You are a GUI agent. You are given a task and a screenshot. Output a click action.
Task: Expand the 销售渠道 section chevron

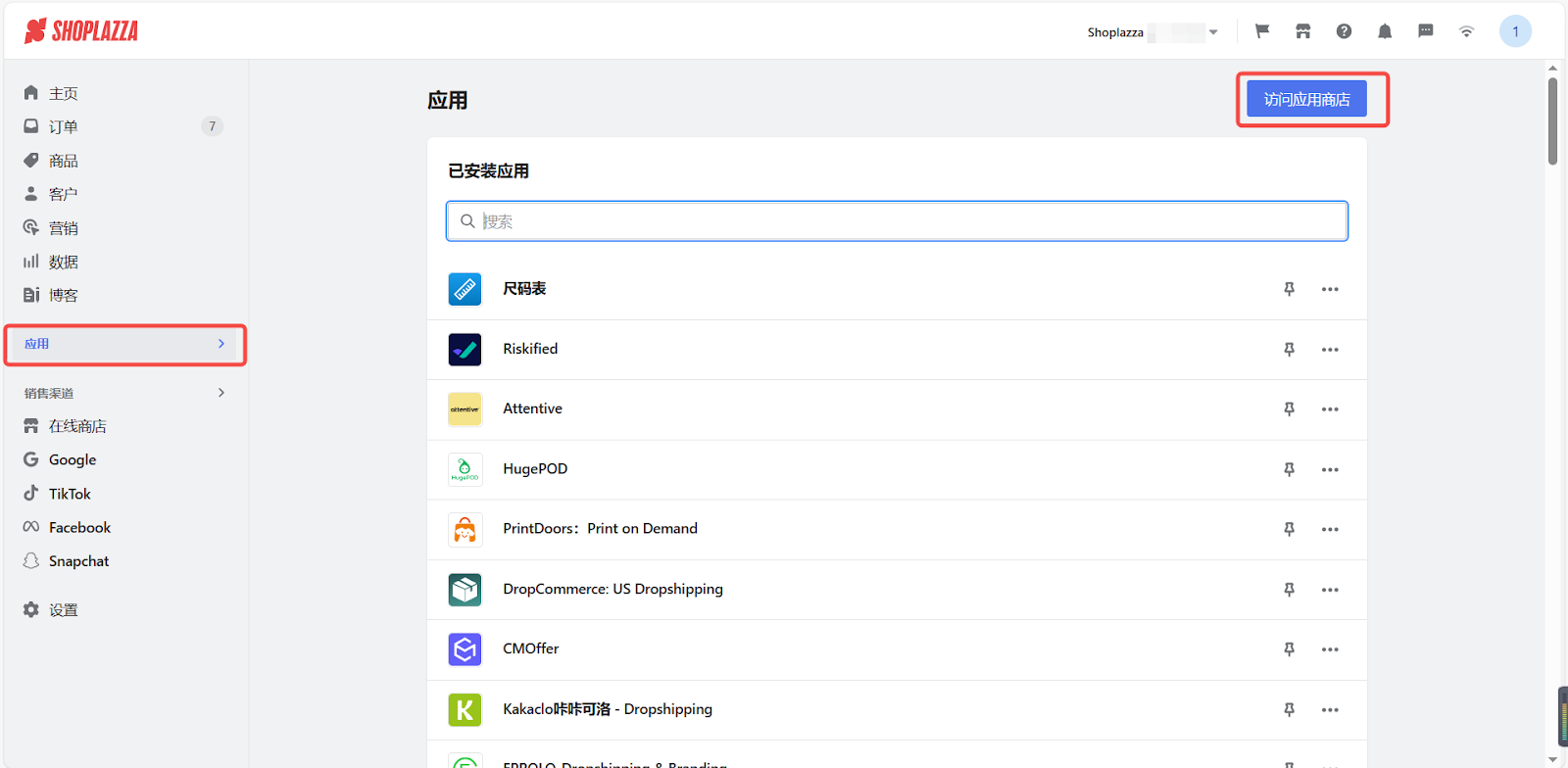coord(221,393)
